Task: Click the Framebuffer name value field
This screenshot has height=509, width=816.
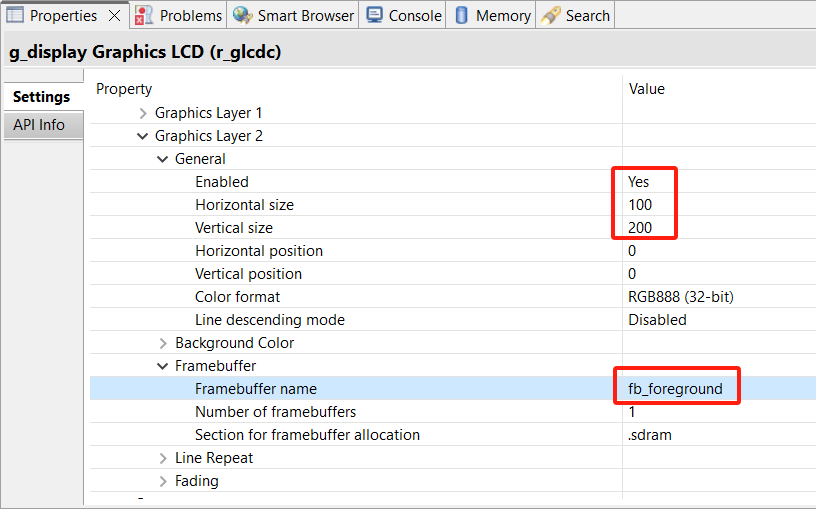Action: [x=668, y=389]
